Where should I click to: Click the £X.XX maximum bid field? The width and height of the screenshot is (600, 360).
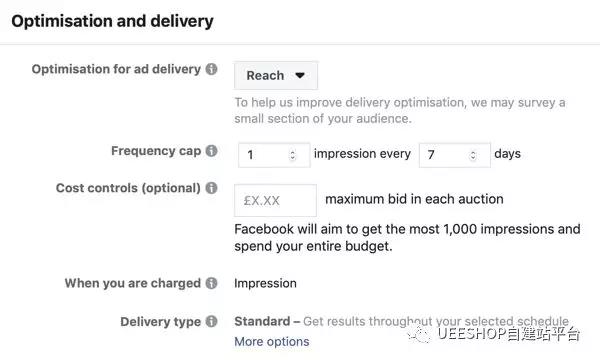pos(276,200)
